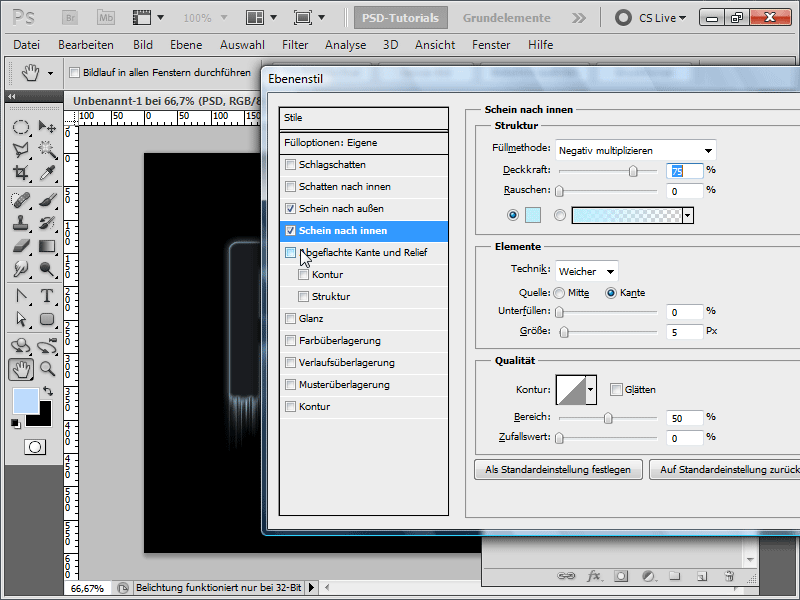Select the Mitte source radio button

click(559, 293)
